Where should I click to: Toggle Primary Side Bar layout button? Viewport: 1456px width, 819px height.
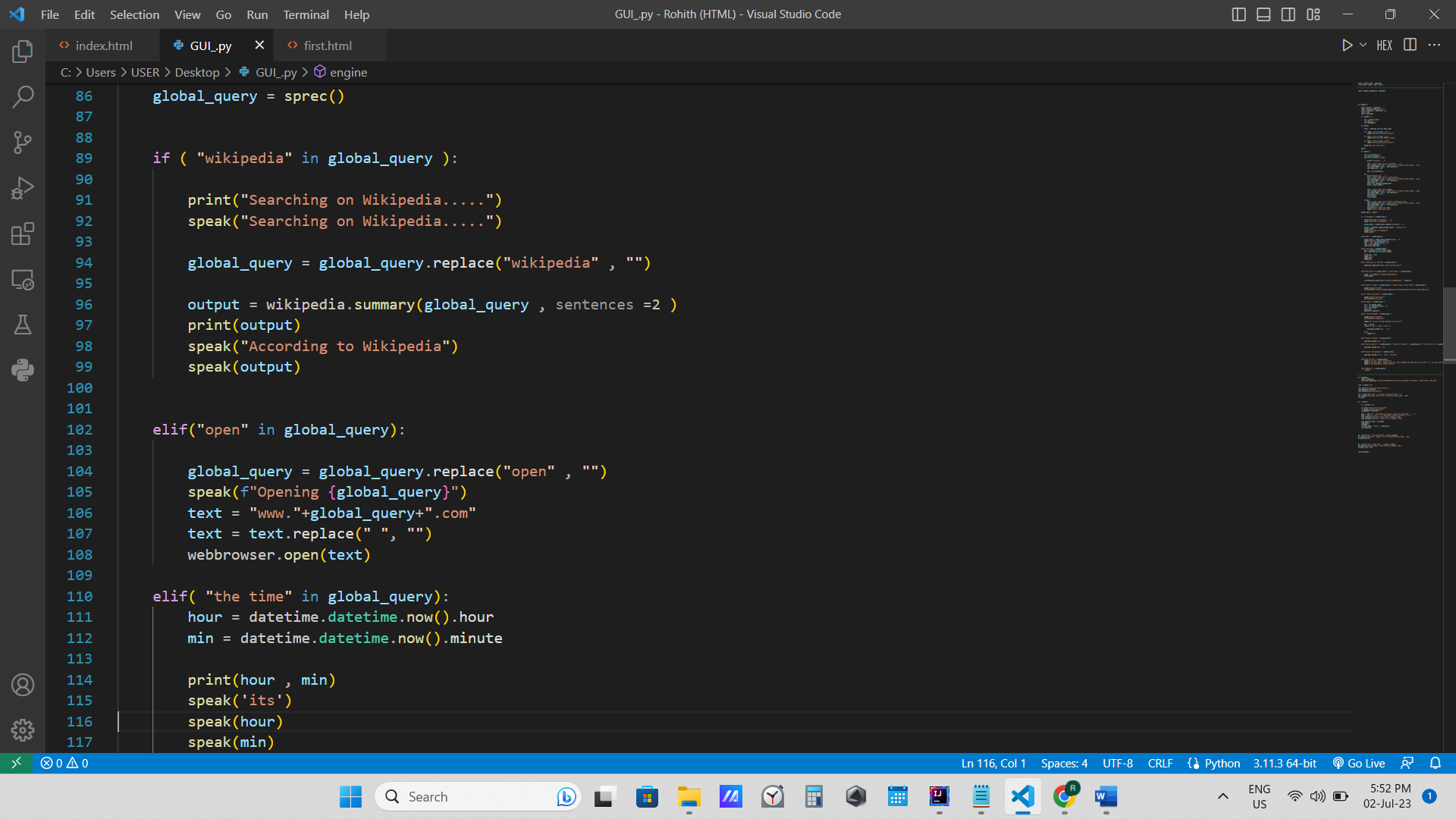point(1238,14)
